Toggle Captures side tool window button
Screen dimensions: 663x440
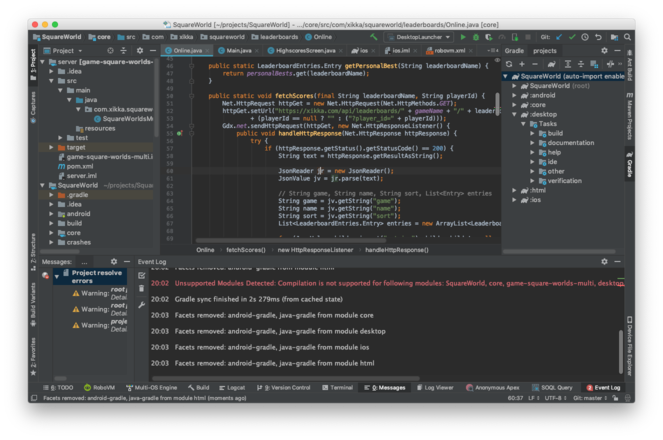33,108
